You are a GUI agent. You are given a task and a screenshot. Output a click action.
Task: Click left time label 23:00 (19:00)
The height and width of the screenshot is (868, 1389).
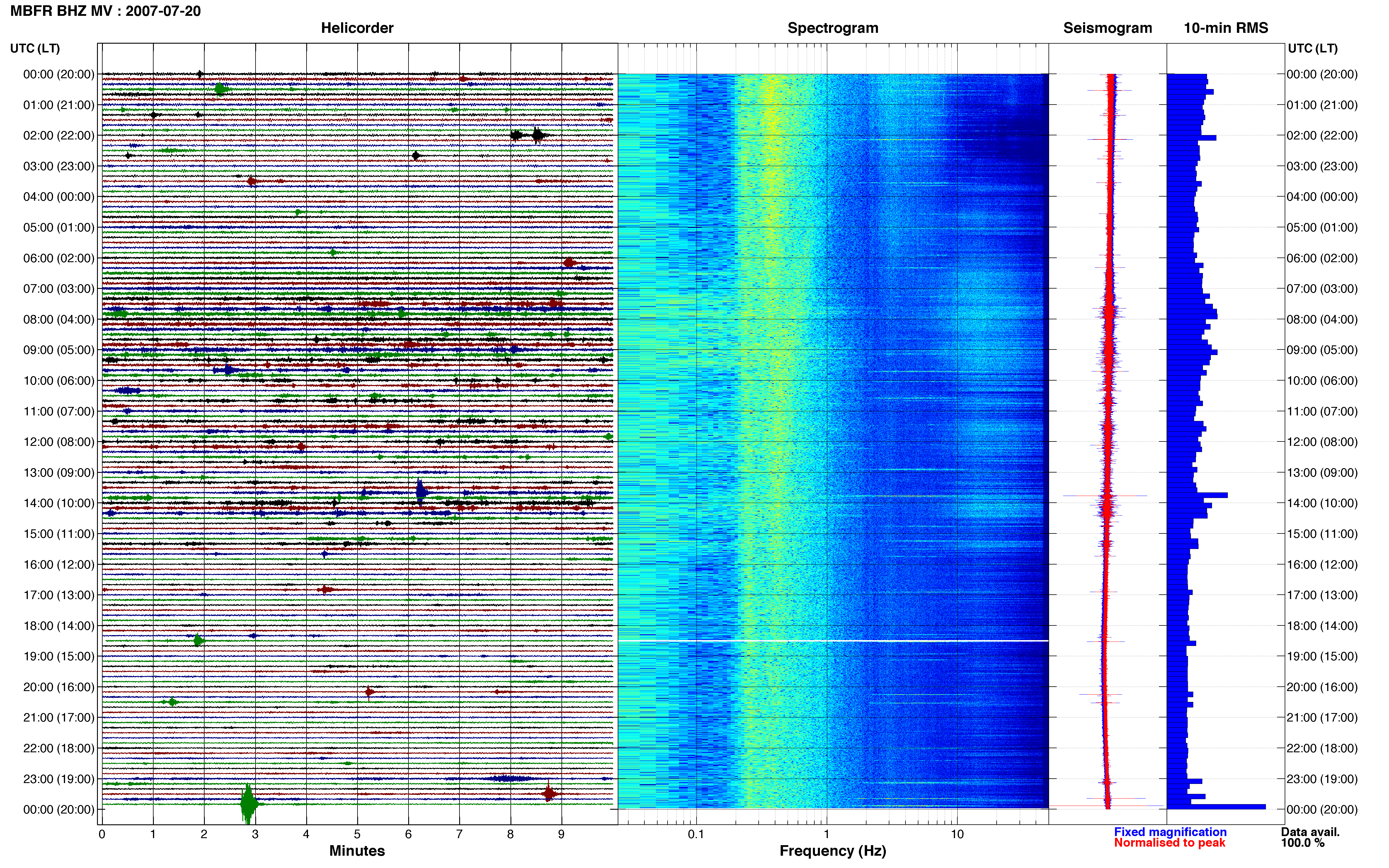[x=59, y=779]
